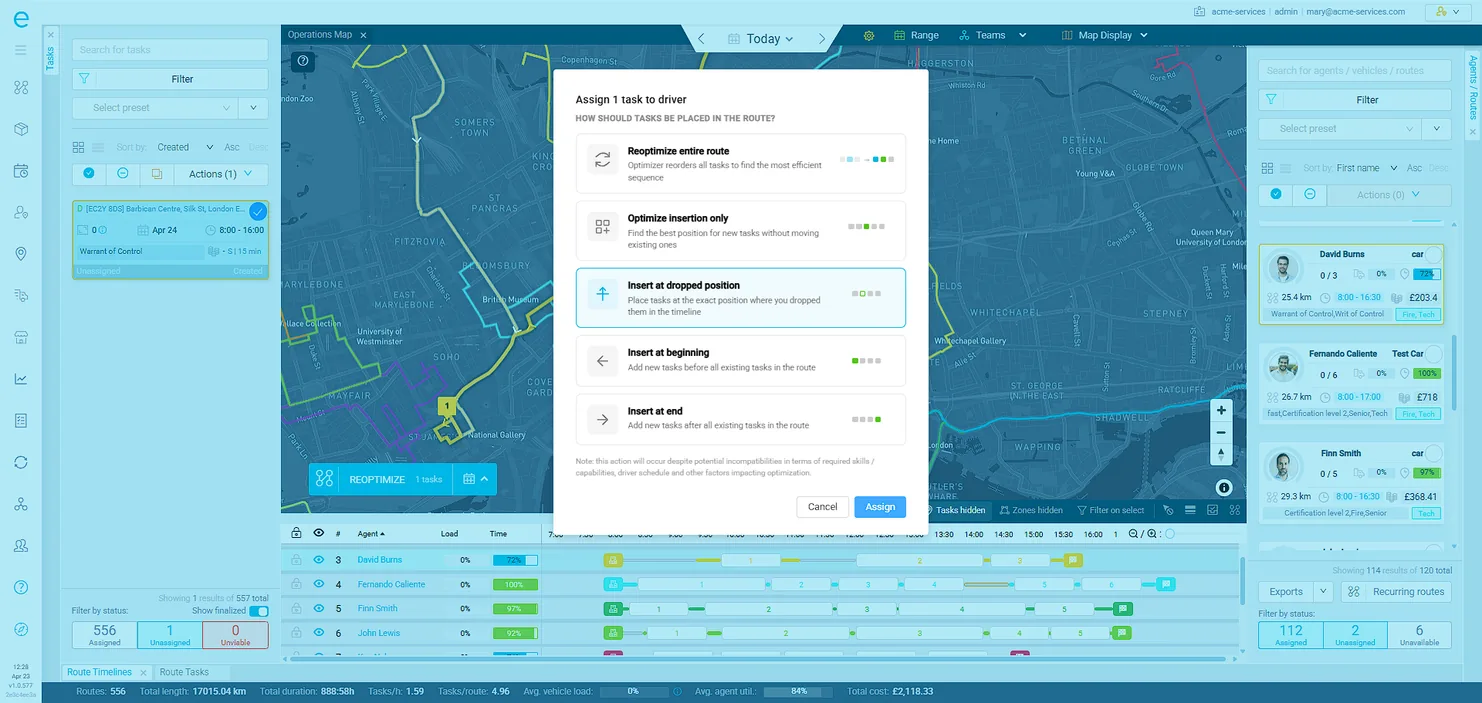
Task: Toggle visibility eye for Fernando Caliente row
Action: (x=318, y=584)
